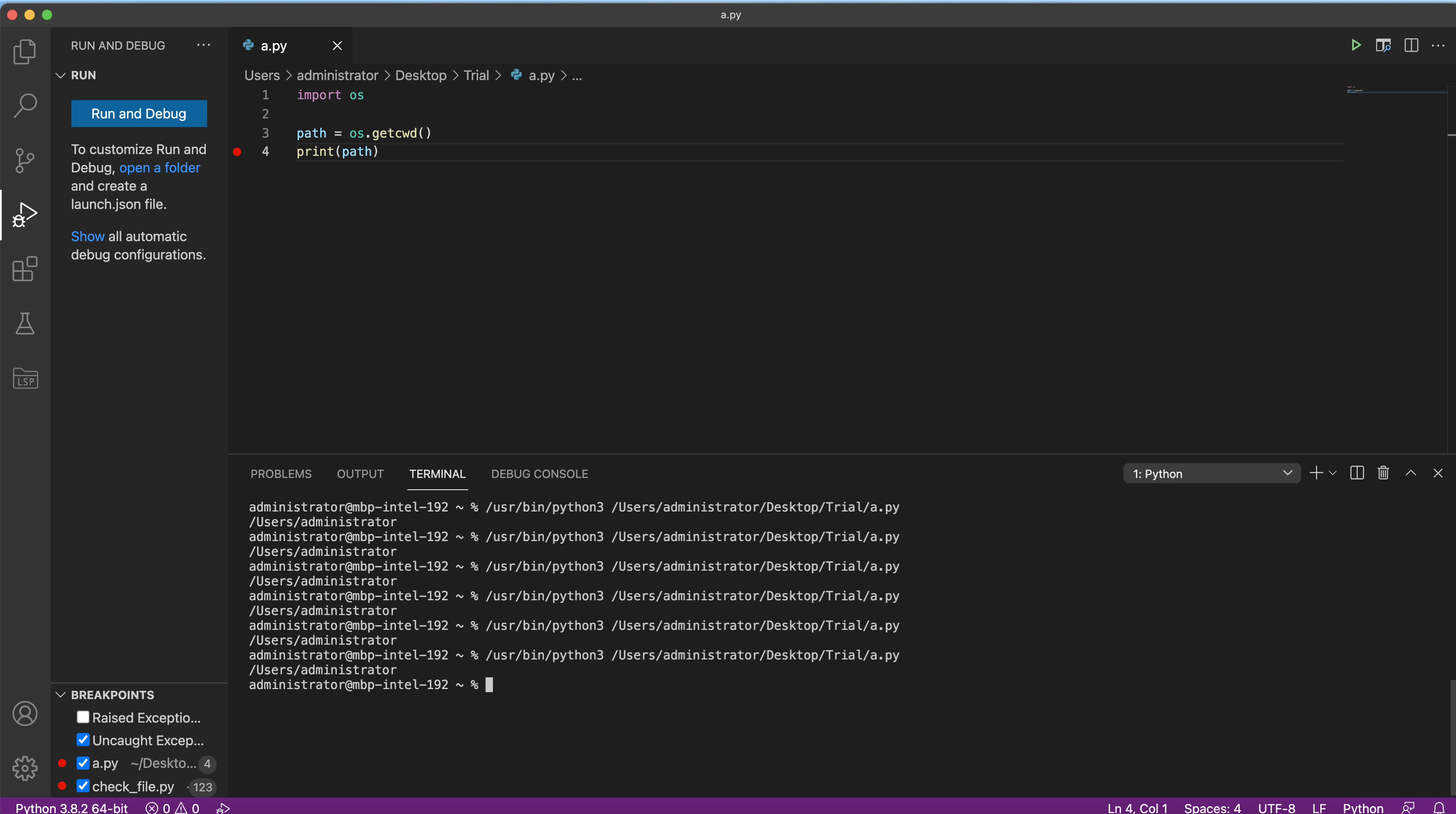Click the Run and Debug button
The height and width of the screenshot is (814, 1456).
[138, 114]
